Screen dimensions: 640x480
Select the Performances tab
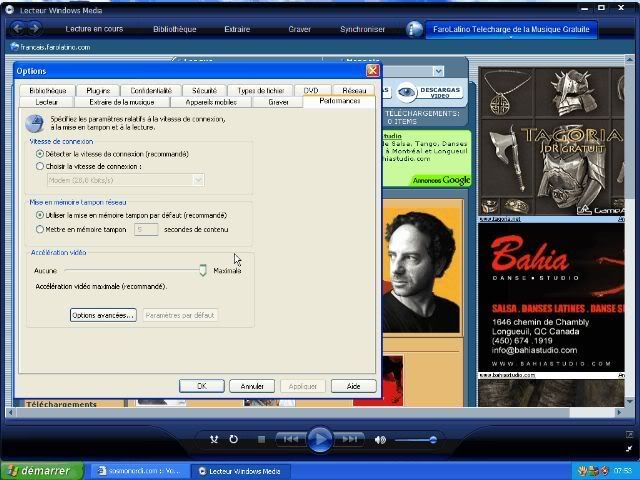coord(339,101)
